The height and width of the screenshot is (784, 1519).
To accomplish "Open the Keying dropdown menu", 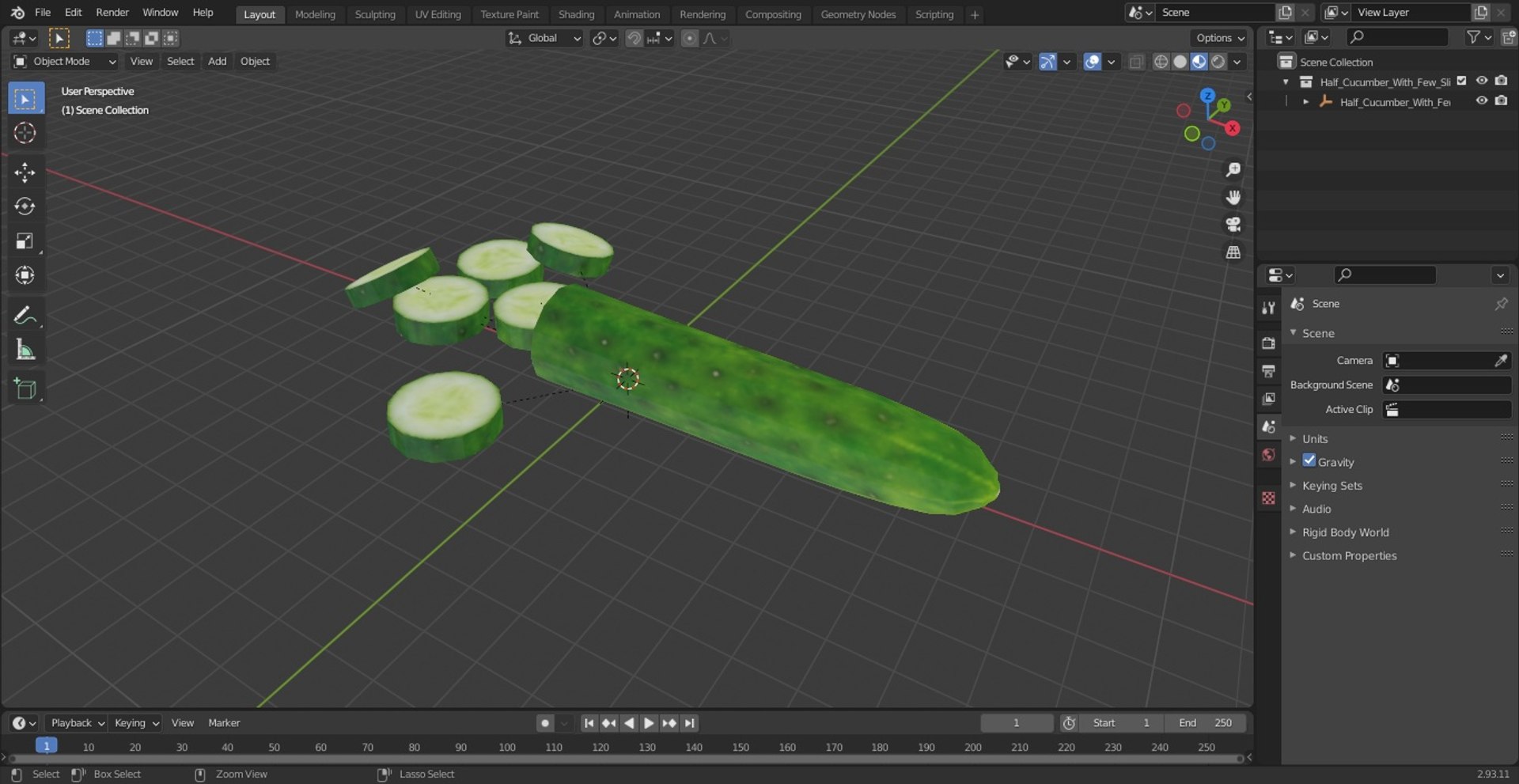I will 136,723.
